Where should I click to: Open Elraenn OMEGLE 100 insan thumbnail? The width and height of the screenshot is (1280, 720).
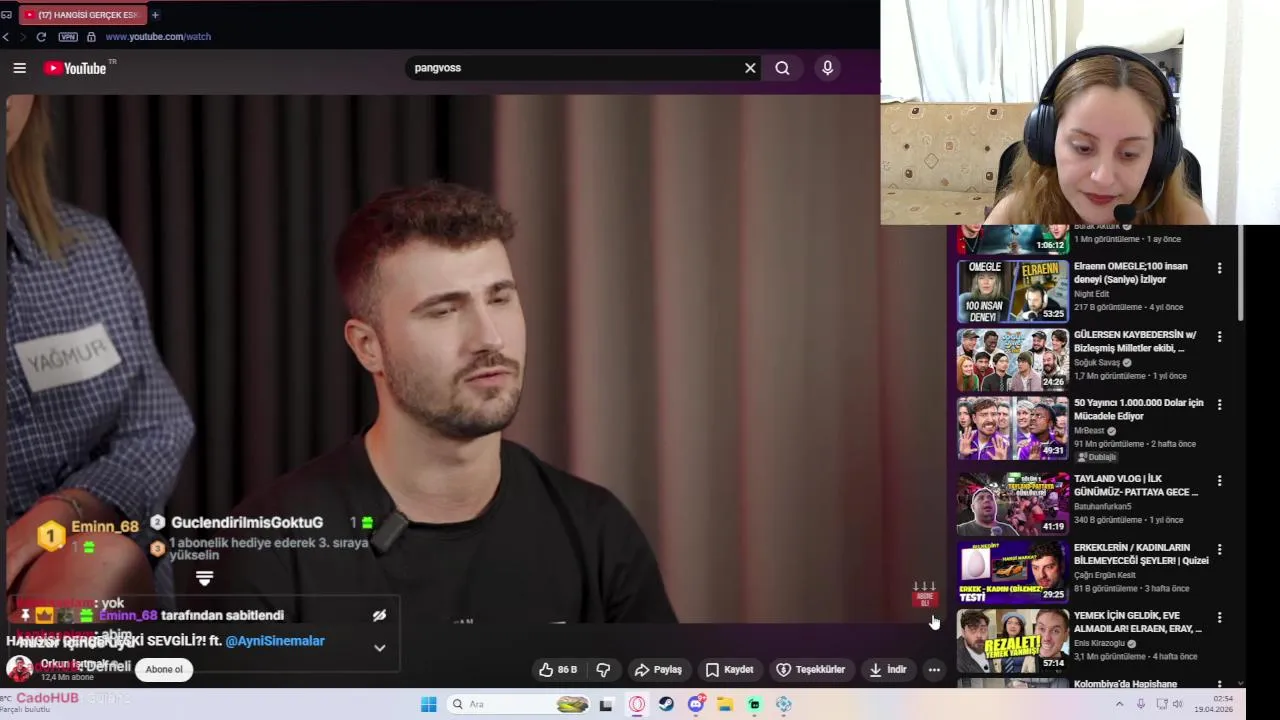[x=1013, y=291]
